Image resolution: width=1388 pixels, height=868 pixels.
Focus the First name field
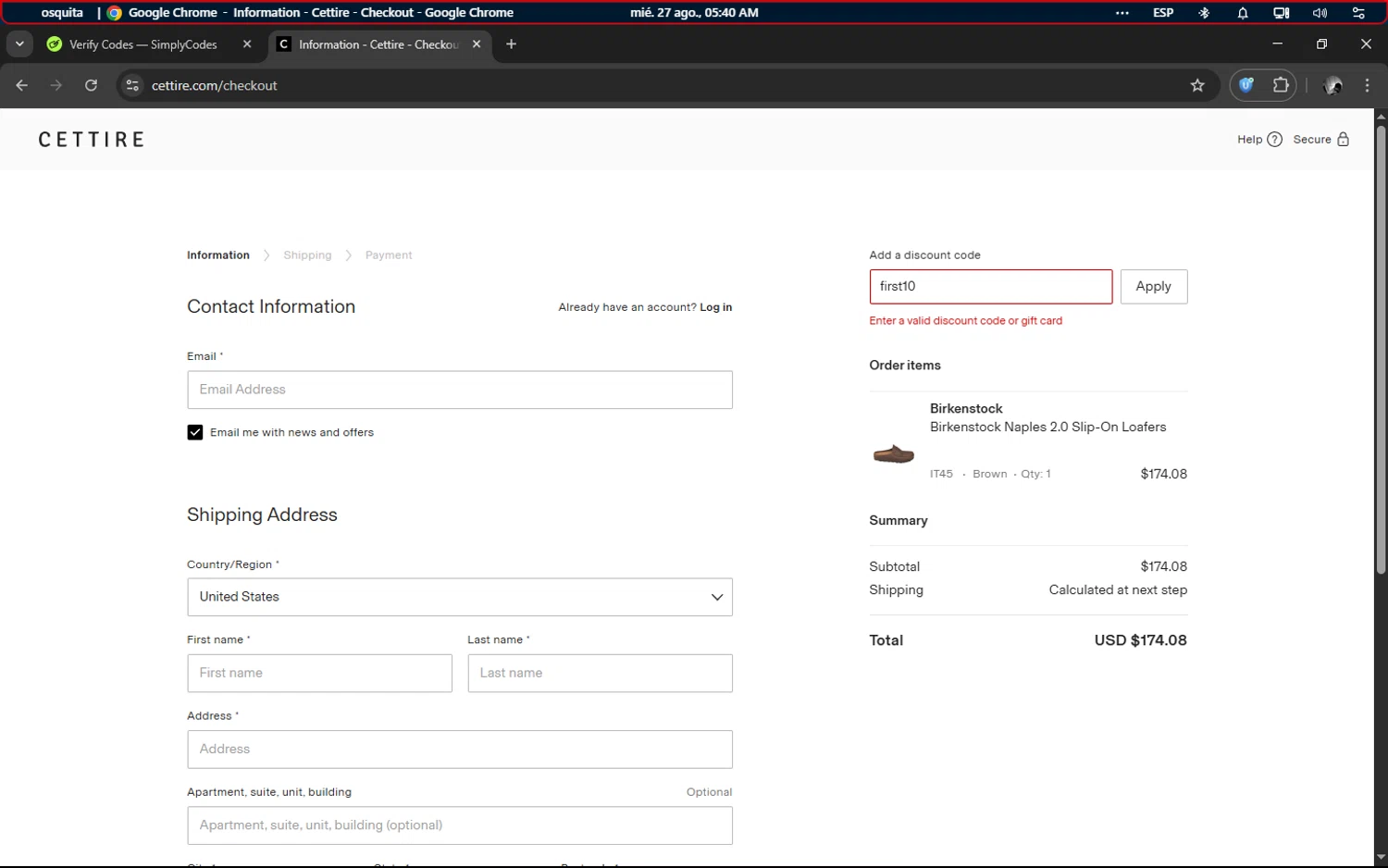tap(319, 673)
